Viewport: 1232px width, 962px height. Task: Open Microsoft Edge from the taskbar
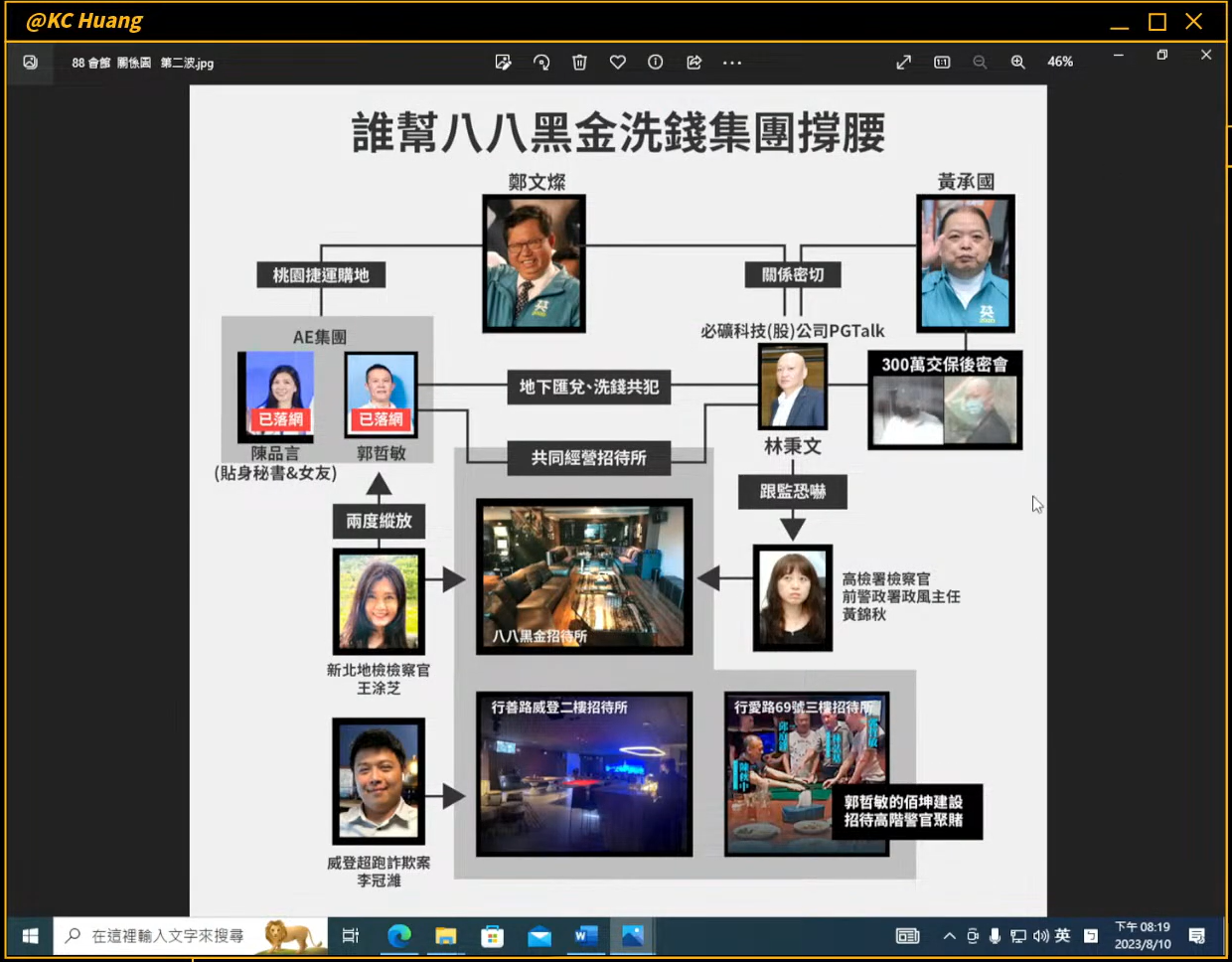pos(398,936)
